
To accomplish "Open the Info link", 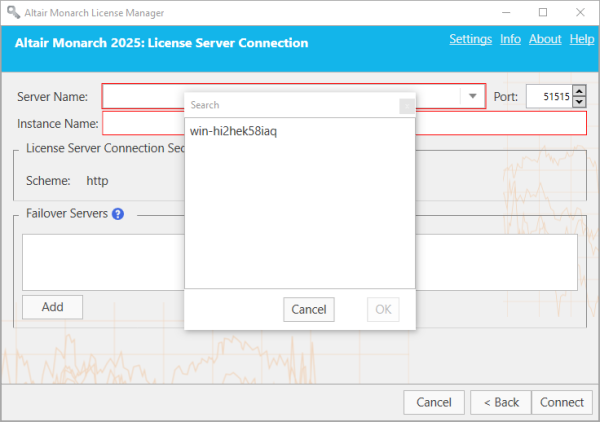I will point(510,39).
